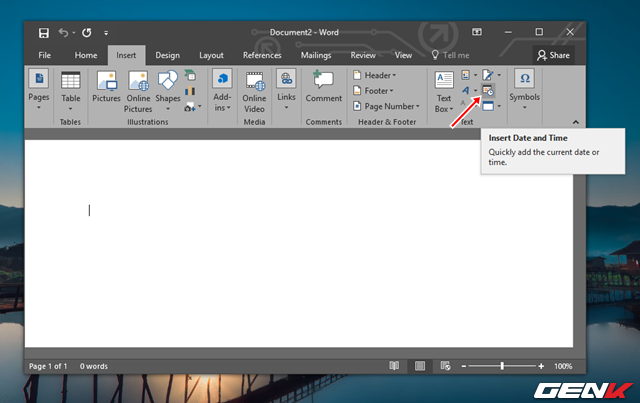This screenshot has height=403, width=640.
Task: Zoom out with the minus button
Action: [464, 366]
